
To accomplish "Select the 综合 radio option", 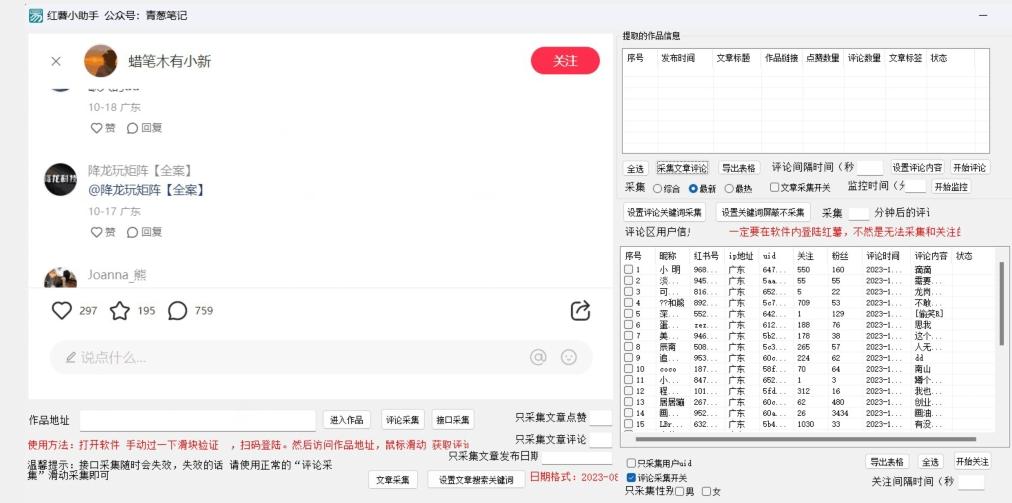I will tap(658, 188).
